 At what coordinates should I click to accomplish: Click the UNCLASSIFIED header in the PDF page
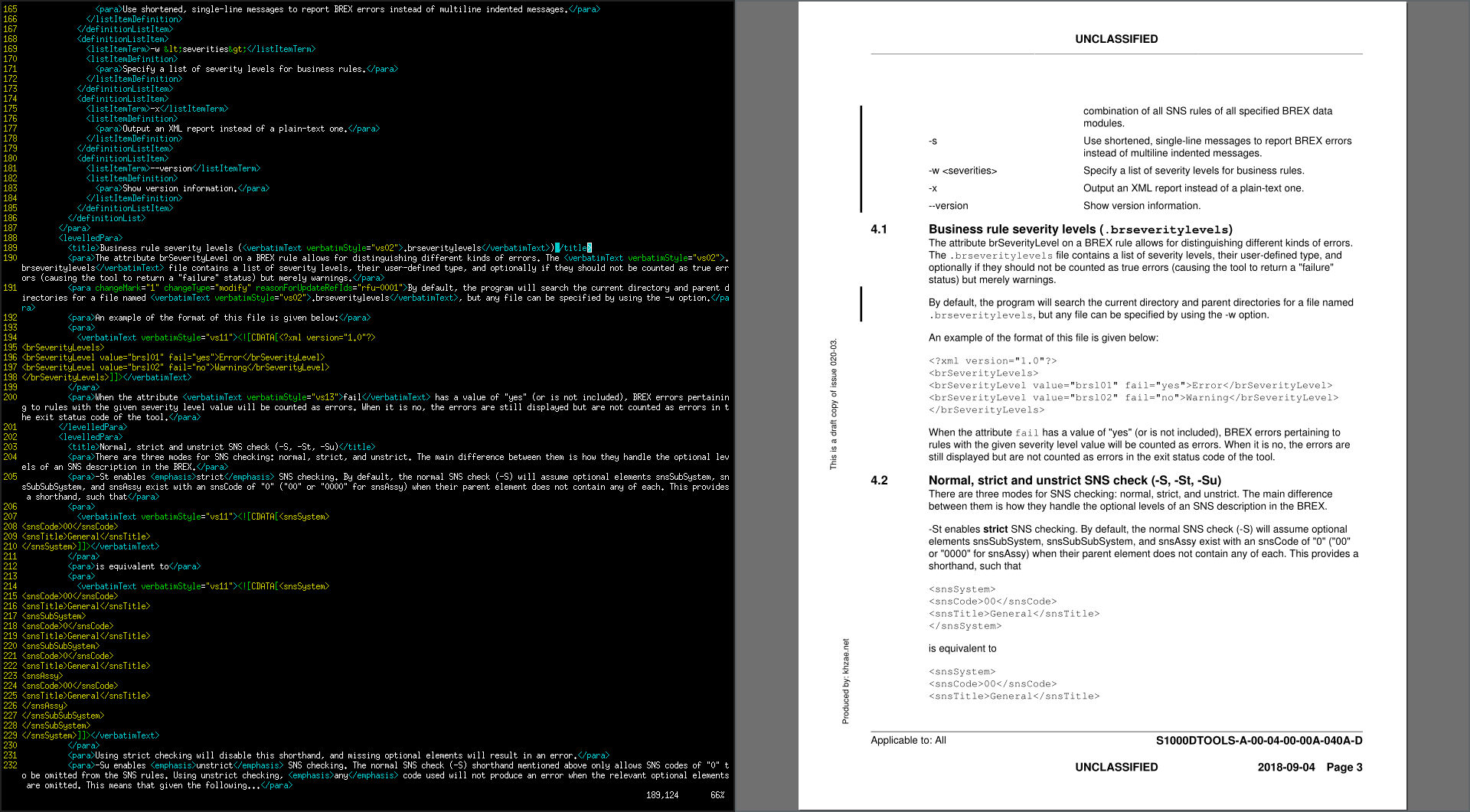pyautogui.click(x=1116, y=39)
